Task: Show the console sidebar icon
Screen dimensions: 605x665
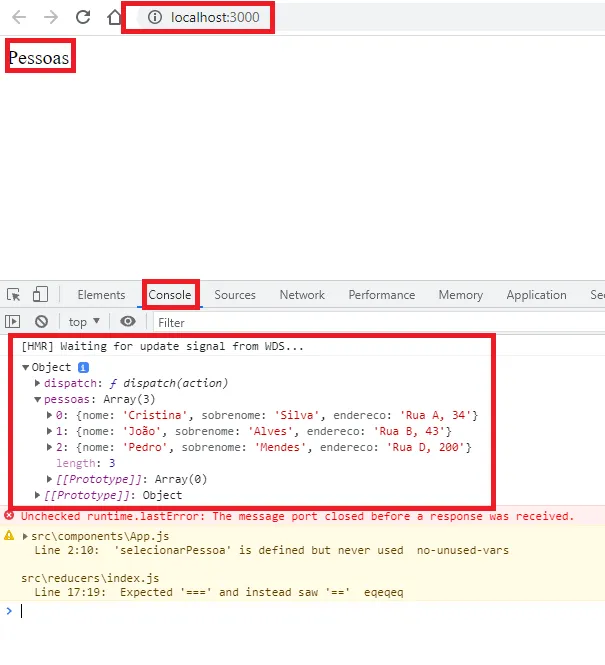Action: click(13, 321)
